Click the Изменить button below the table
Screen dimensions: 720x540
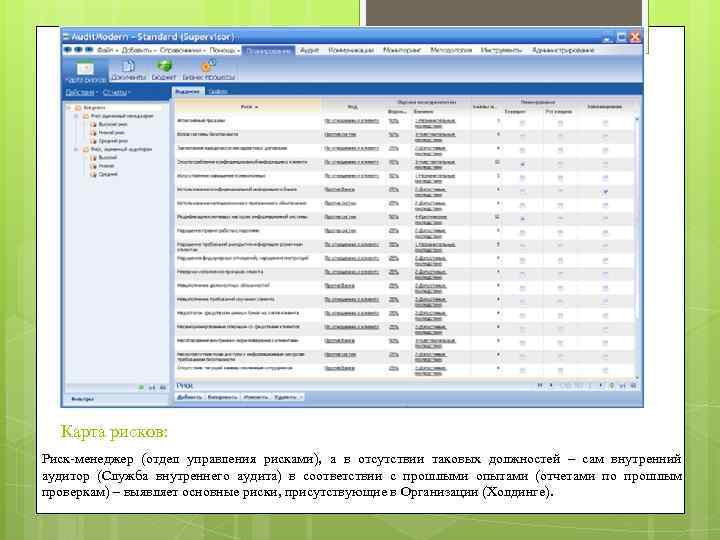256,397
